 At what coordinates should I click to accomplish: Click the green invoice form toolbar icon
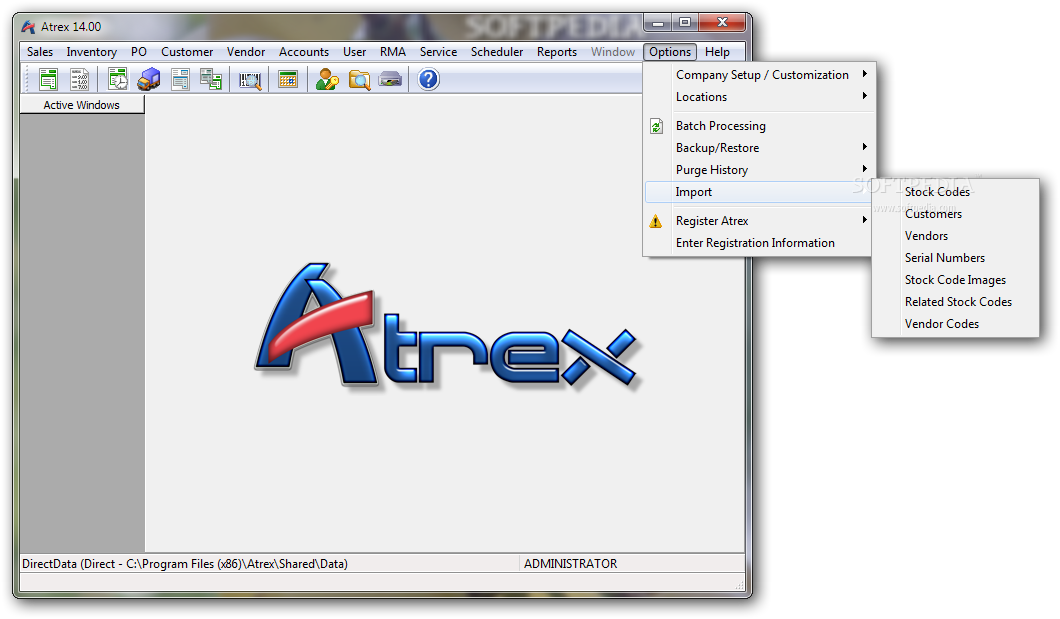point(48,80)
